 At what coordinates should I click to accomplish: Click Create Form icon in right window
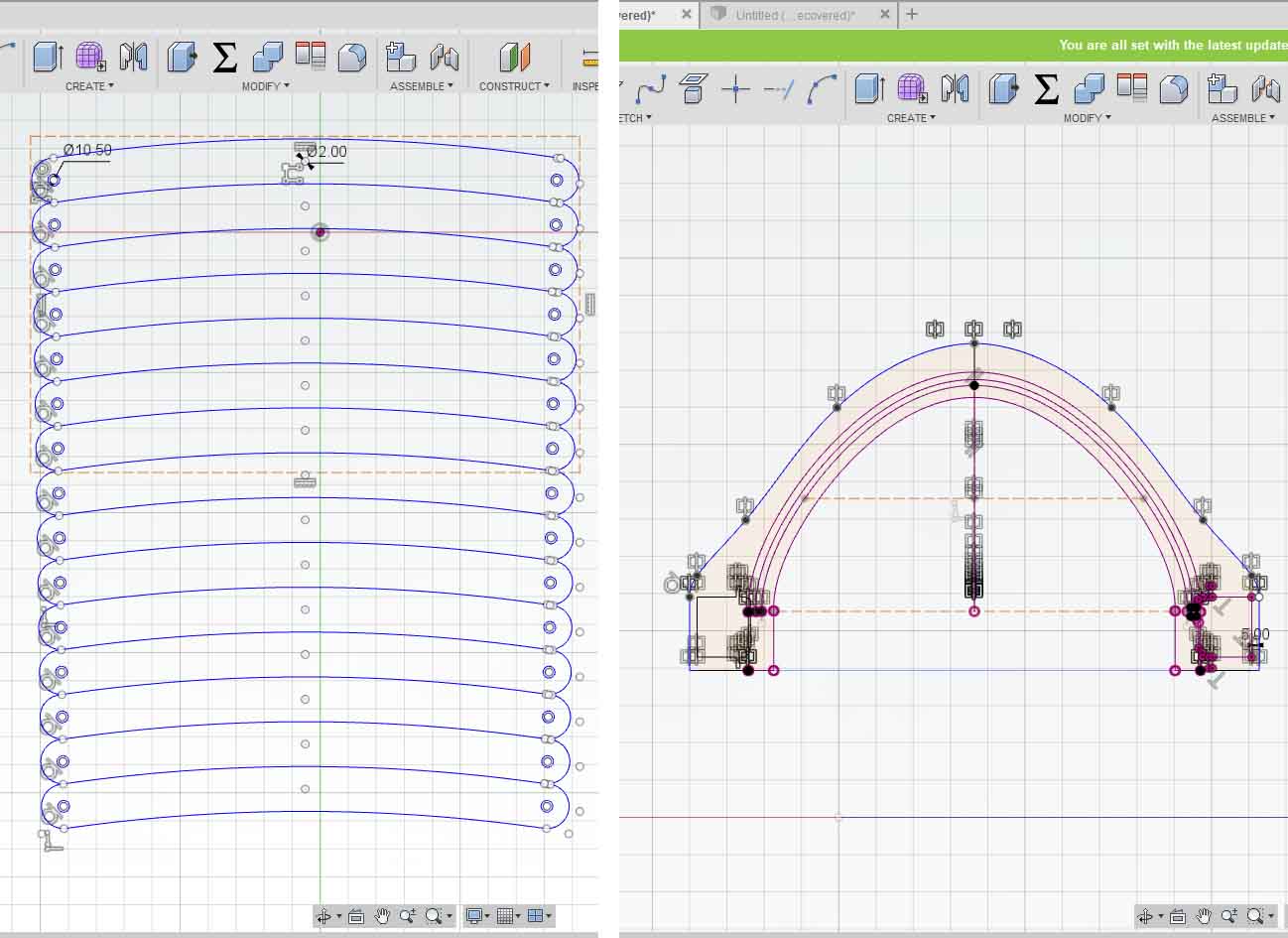point(912,88)
